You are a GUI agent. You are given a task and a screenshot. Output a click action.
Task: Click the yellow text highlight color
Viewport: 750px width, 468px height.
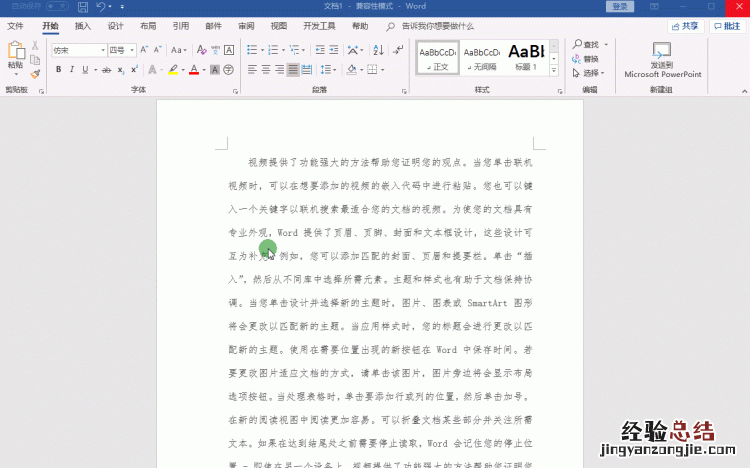coord(172,70)
